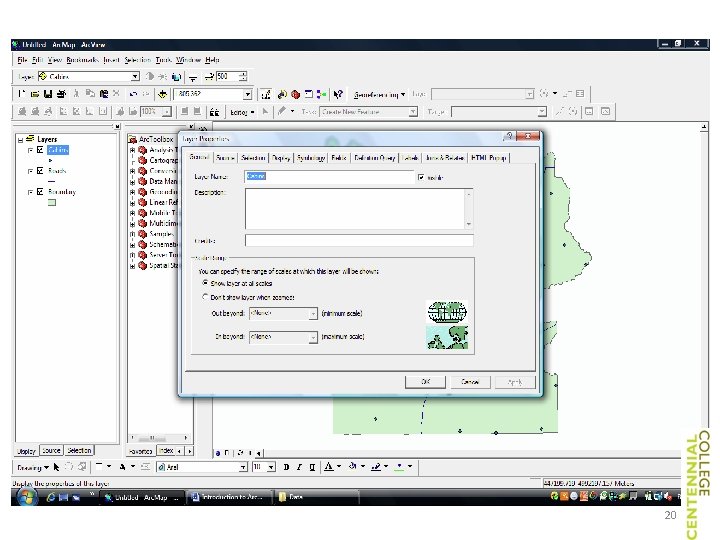Click the Add Data icon
The width and height of the screenshot is (720, 540).
[x=162, y=94]
